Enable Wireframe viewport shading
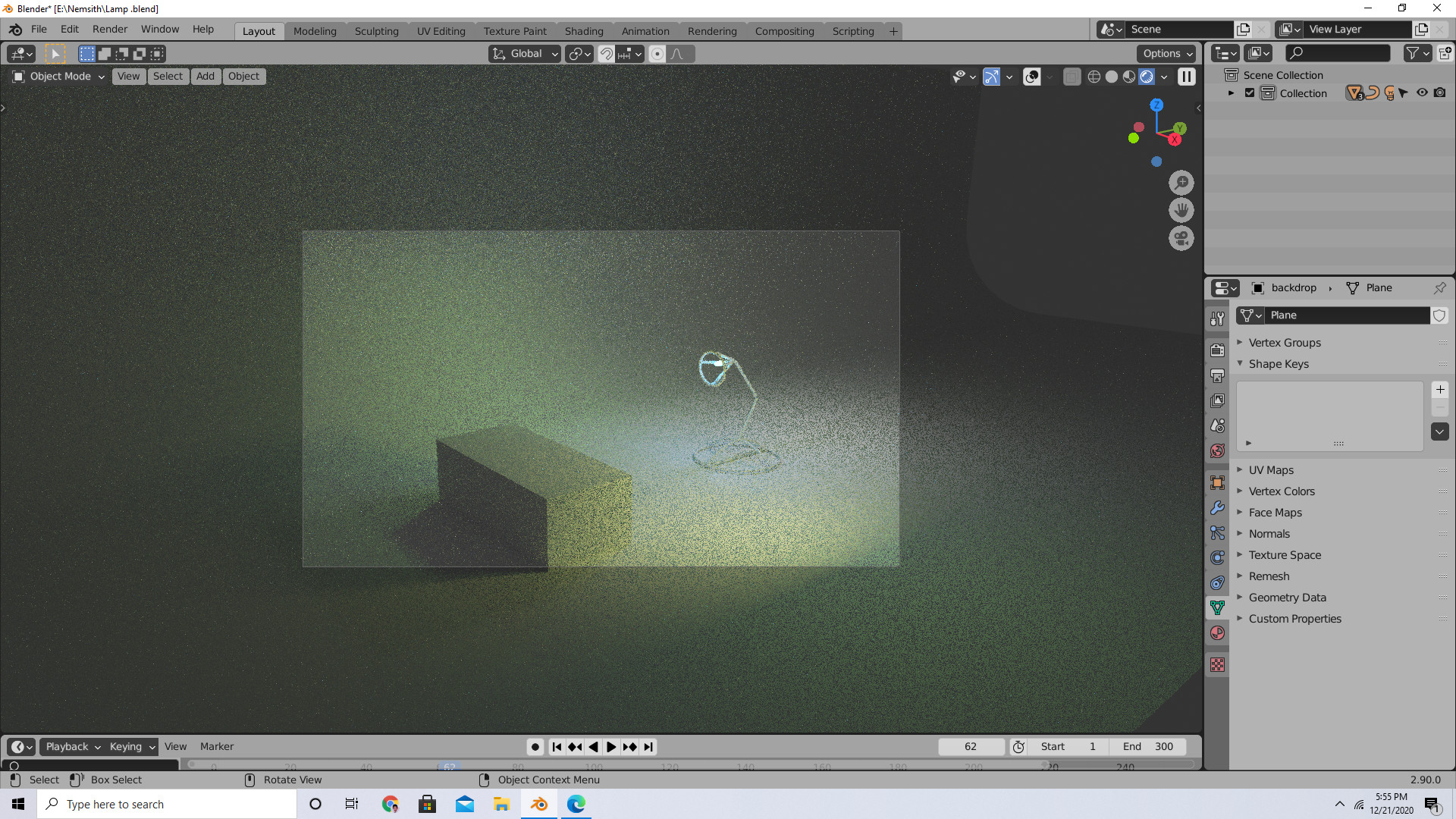1456x819 pixels. 1094,77
